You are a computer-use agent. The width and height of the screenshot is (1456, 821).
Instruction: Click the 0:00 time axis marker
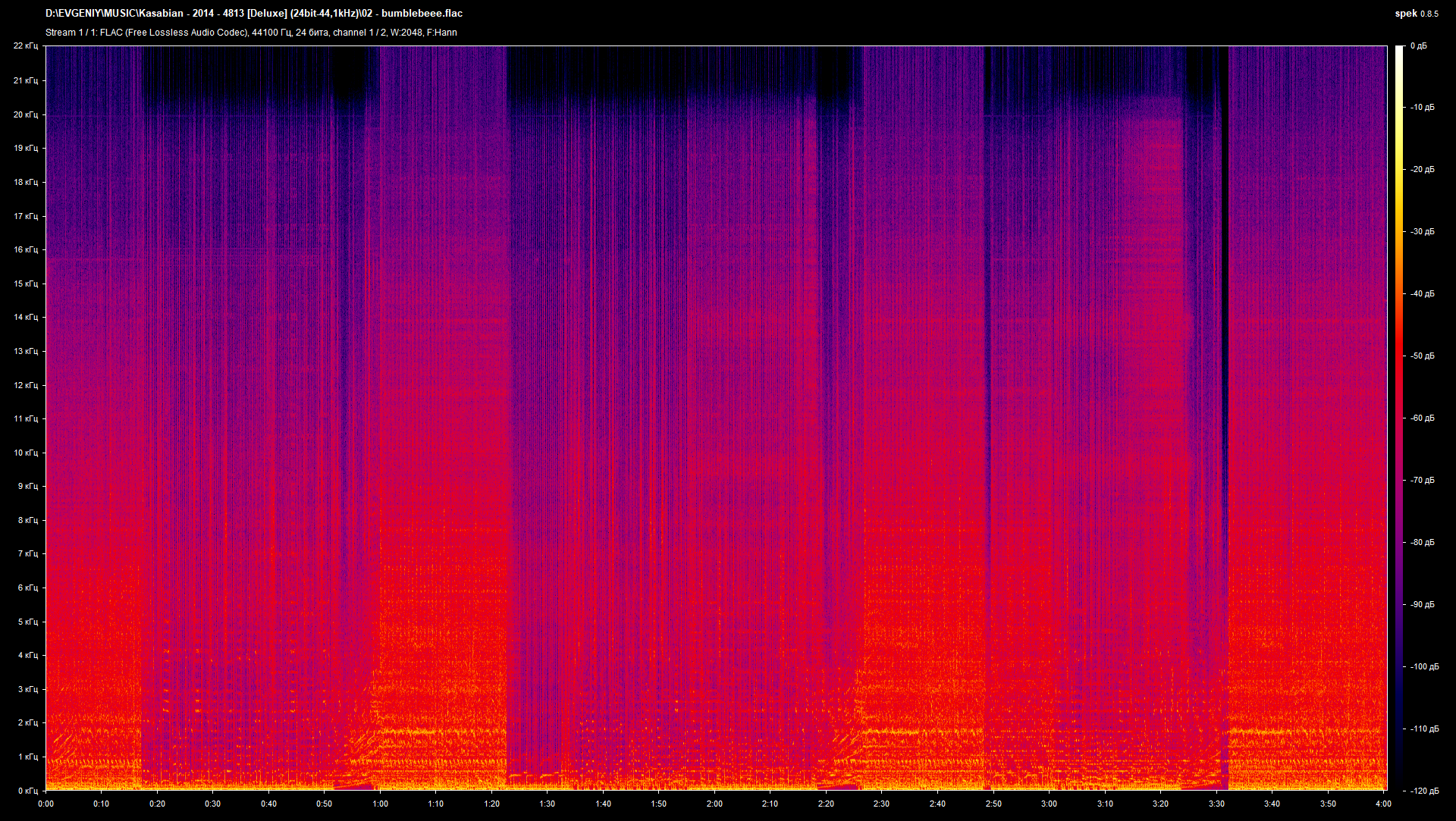(x=45, y=804)
